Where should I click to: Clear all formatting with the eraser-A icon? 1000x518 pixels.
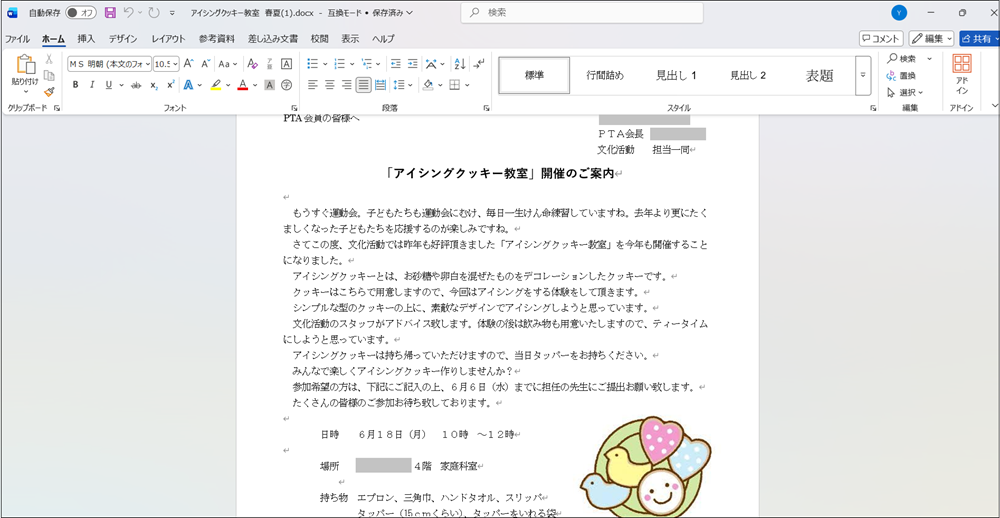(252, 64)
